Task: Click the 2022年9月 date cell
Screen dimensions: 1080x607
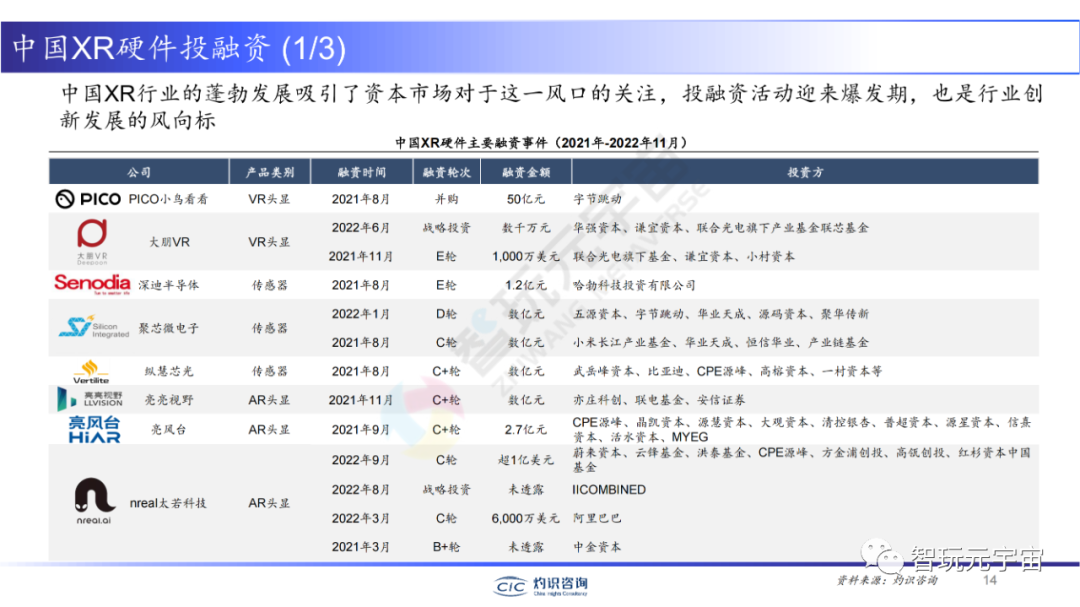Action: pyautogui.click(x=361, y=460)
